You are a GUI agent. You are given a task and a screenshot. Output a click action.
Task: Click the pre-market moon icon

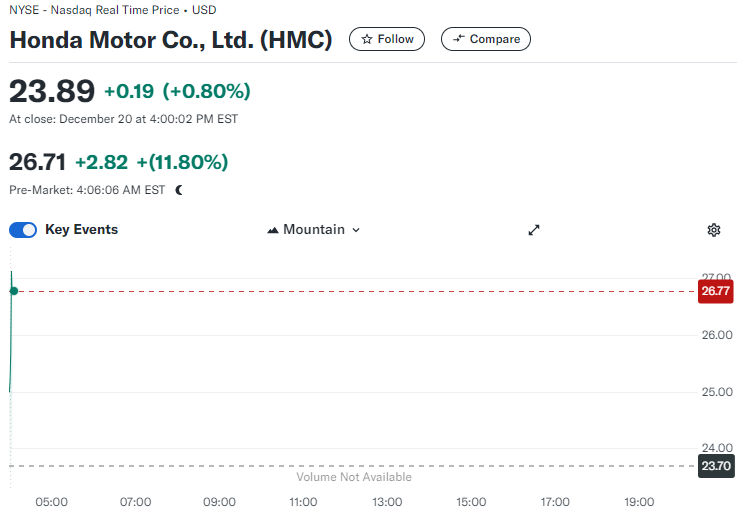pyautogui.click(x=179, y=190)
